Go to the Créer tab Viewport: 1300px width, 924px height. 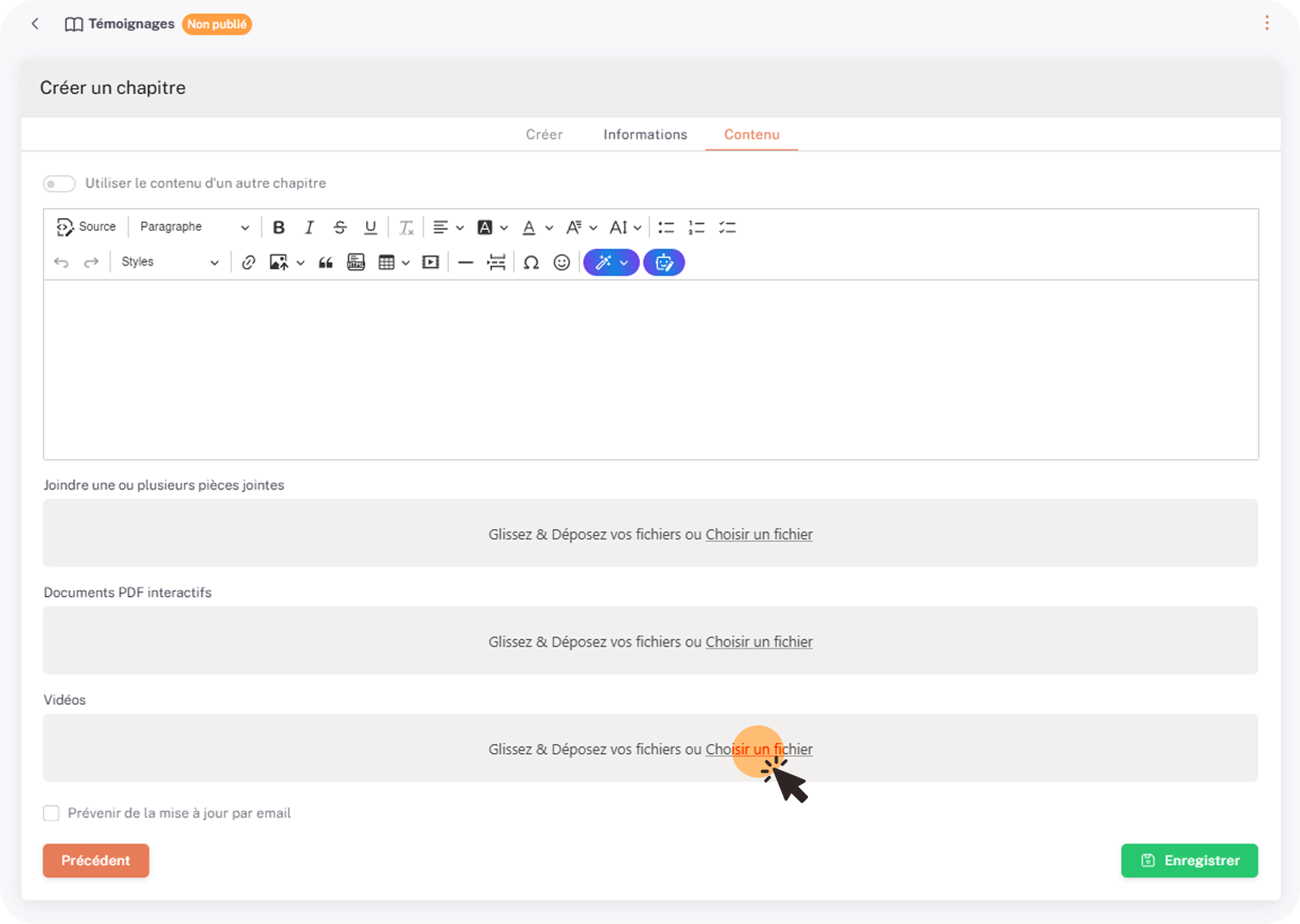(x=543, y=135)
